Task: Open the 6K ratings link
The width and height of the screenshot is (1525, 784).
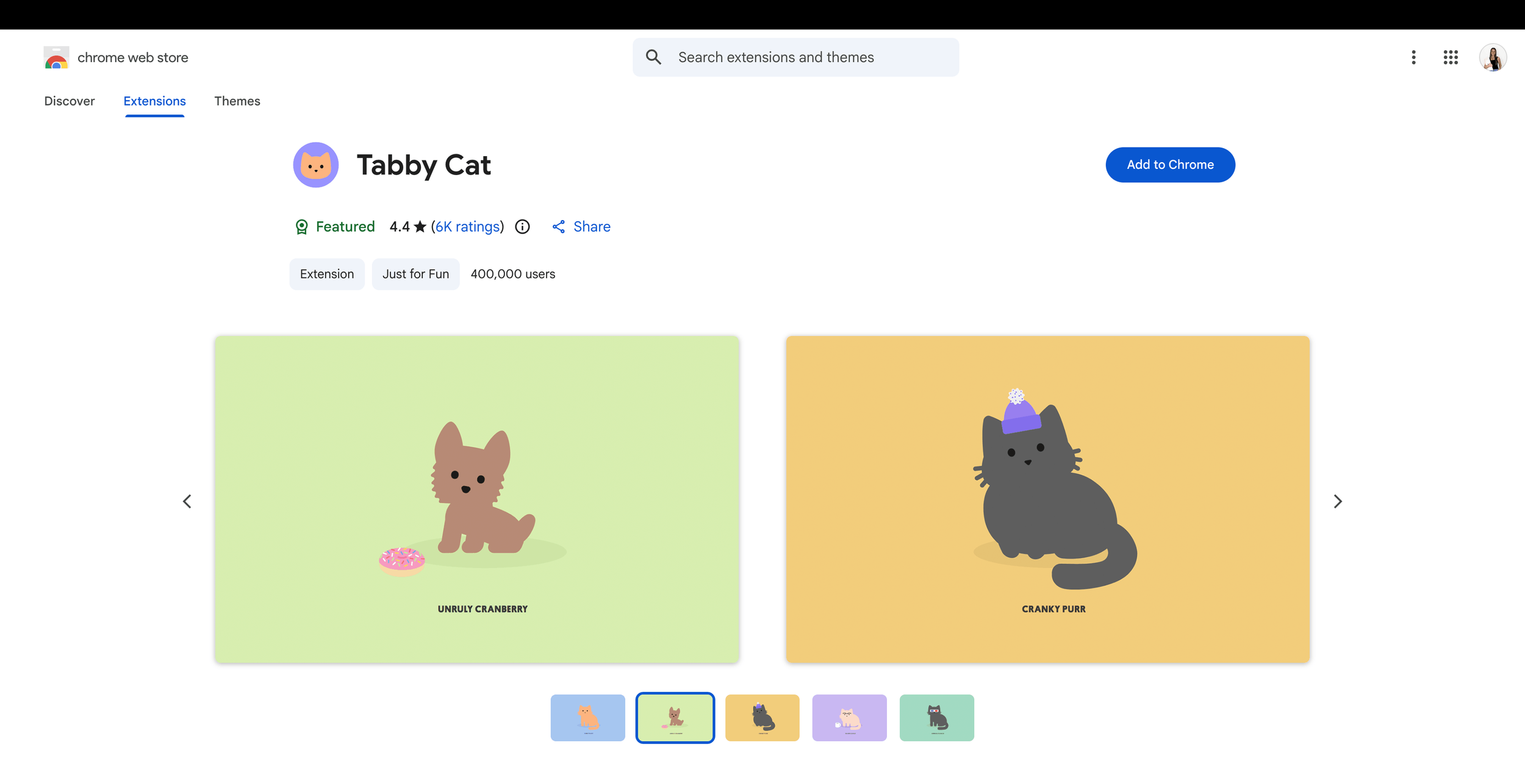Action: 468,227
